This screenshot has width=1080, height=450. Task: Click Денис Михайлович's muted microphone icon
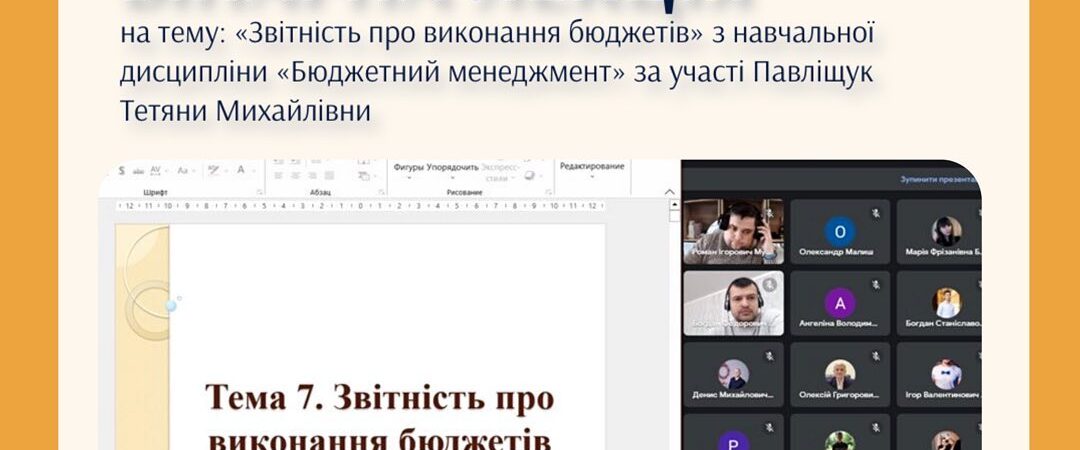click(x=769, y=356)
